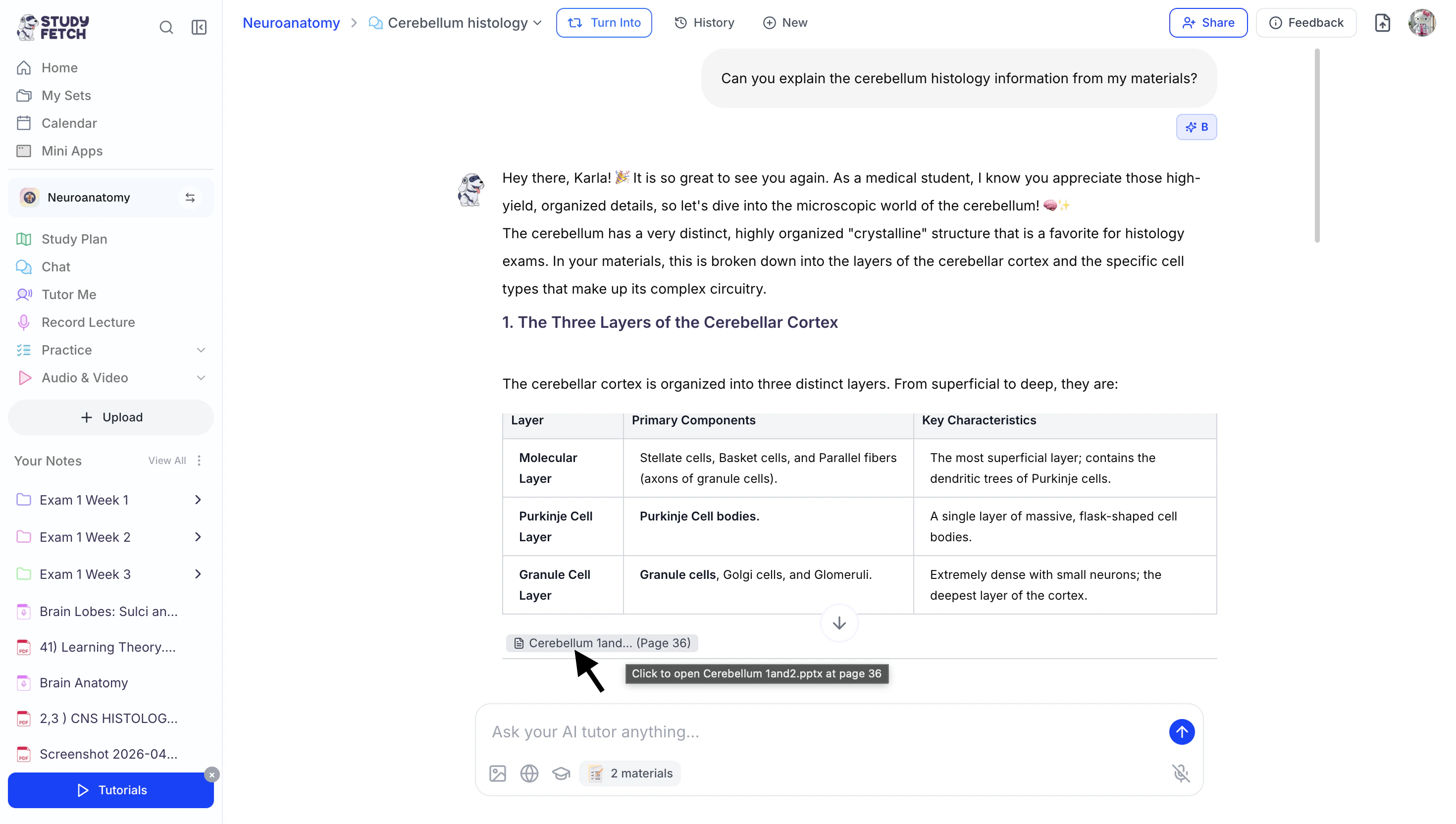
Task: Toggle the muted microphone icon
Action: 1181,773
